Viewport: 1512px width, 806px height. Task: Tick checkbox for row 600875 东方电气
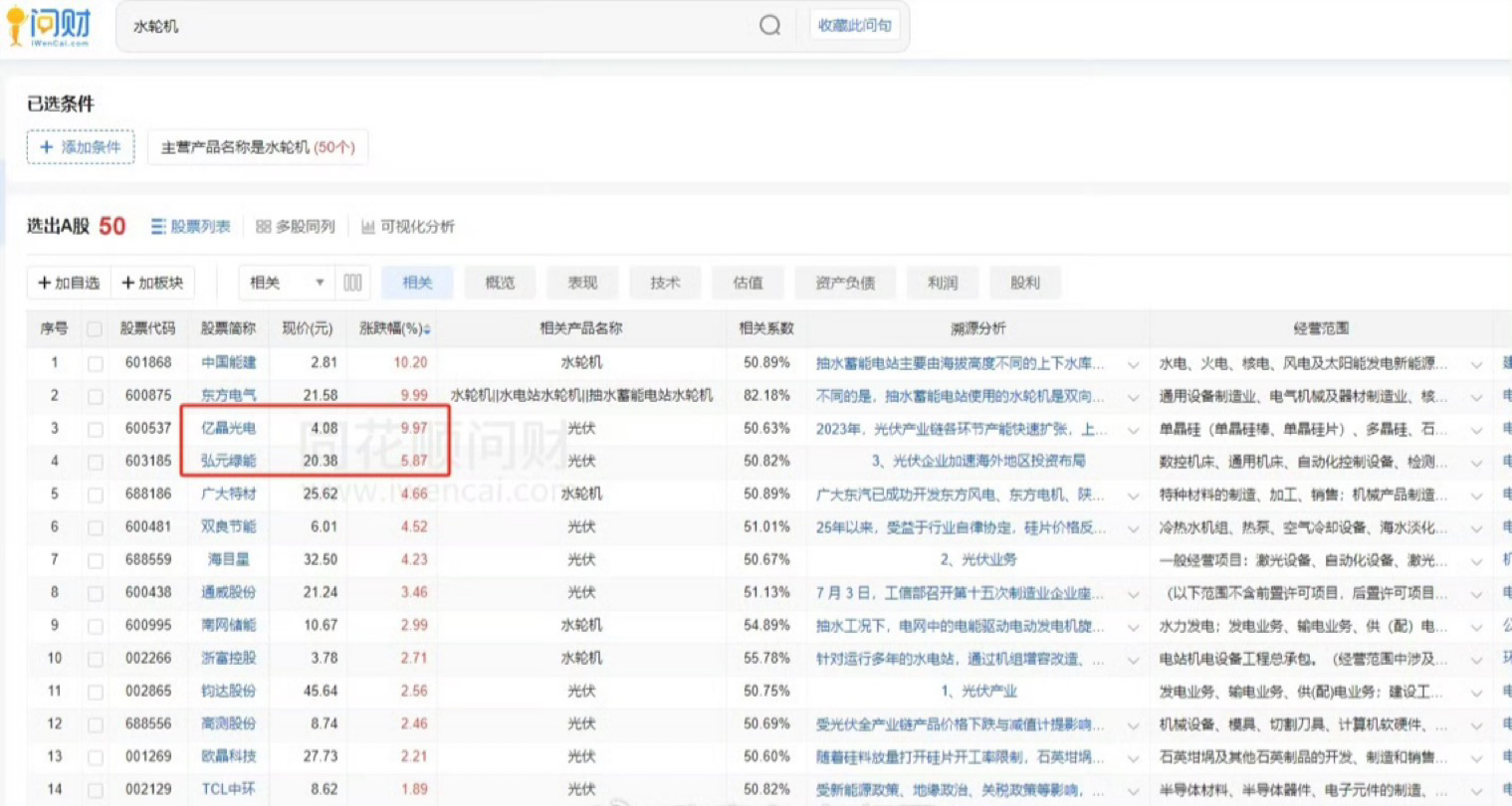click(x=95, y=396)
